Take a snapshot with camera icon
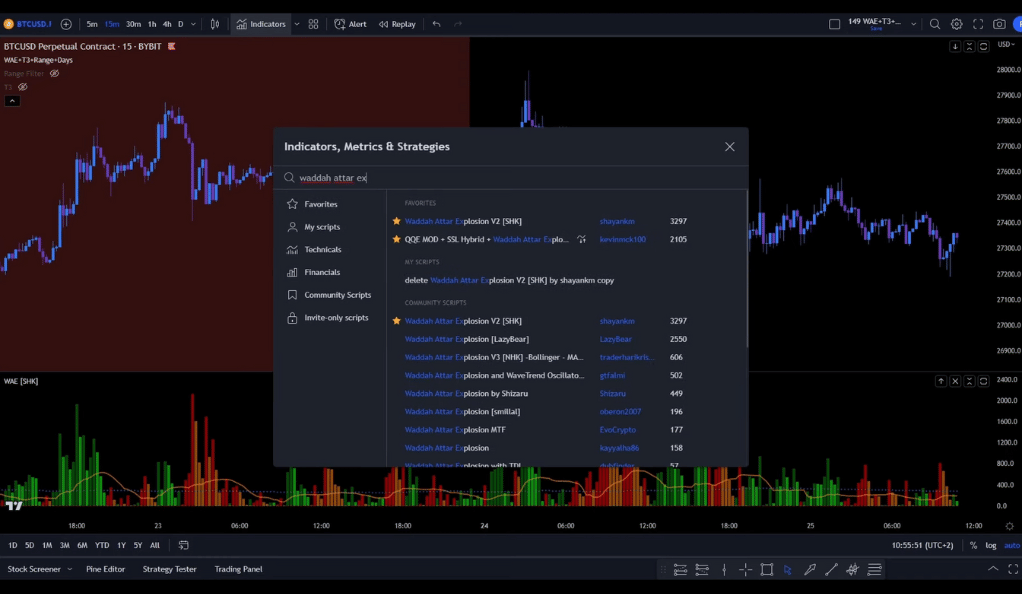This screenshot has height=594, width=1022. (999, 24)
